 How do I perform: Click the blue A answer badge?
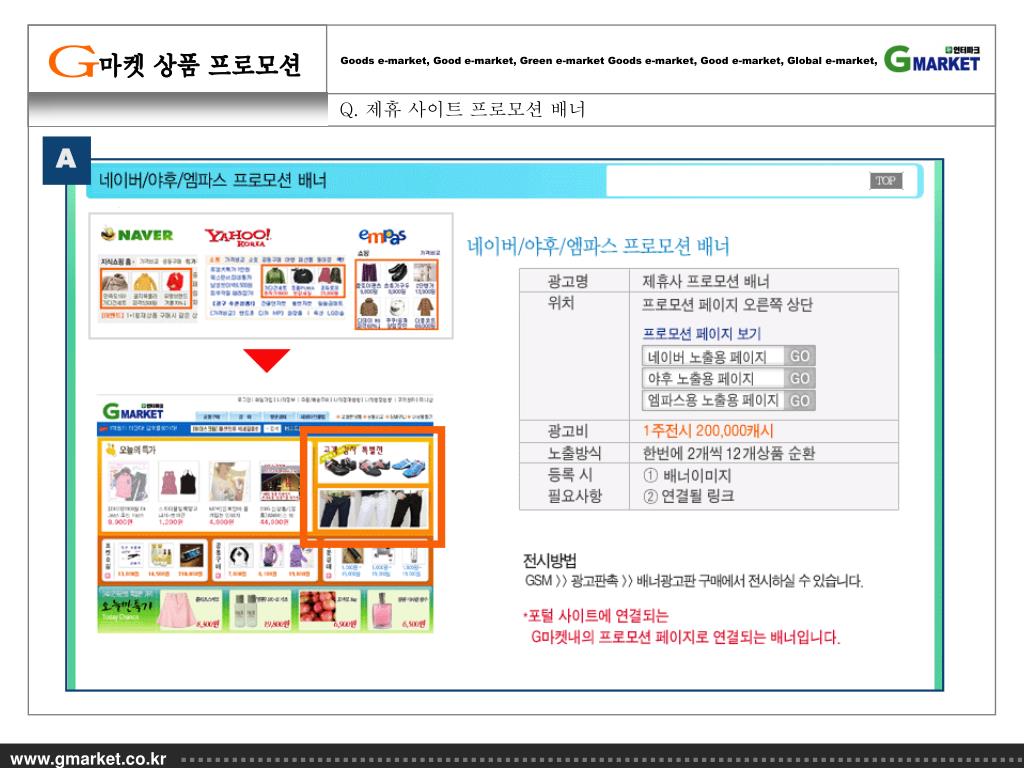point(66,161)
